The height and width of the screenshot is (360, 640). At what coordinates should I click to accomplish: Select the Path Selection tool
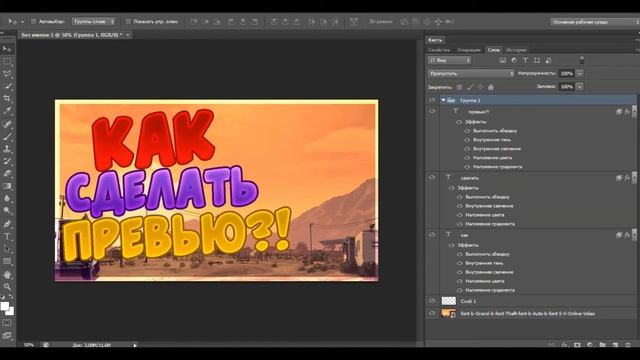pos(7,249)
